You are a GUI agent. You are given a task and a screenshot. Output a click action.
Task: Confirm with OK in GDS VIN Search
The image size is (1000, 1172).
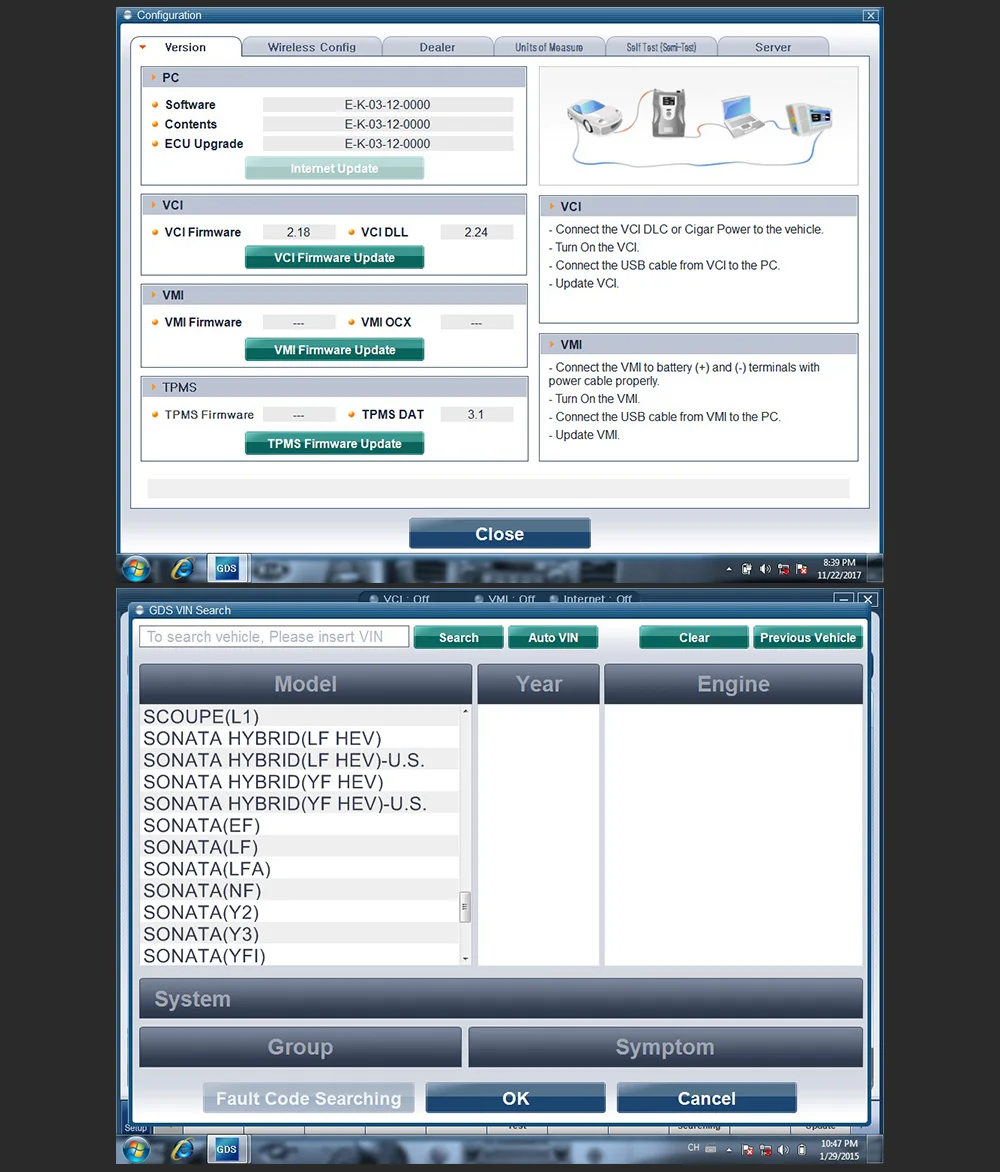[516, 1098]
